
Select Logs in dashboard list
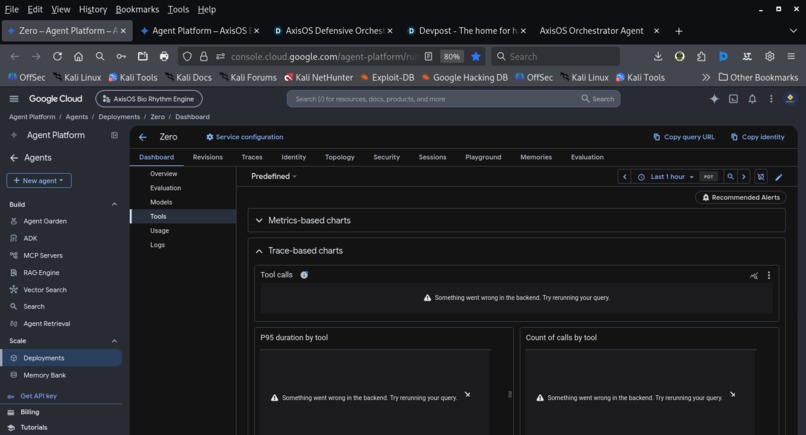(x=157, y=245)
